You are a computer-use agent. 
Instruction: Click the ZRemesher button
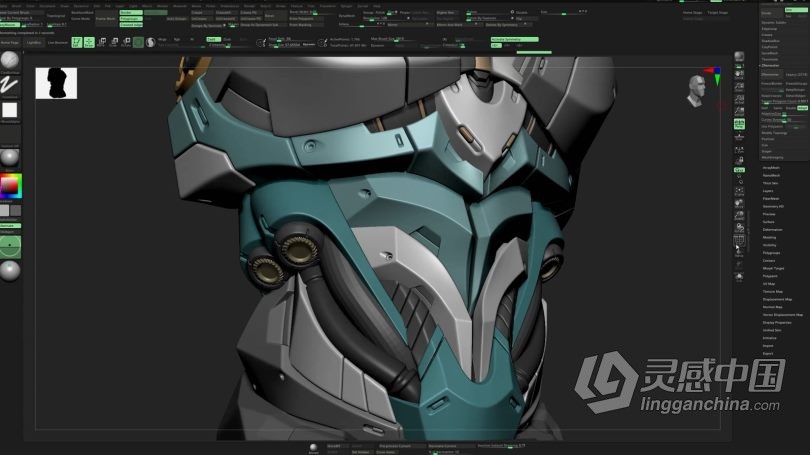(770, 75)
